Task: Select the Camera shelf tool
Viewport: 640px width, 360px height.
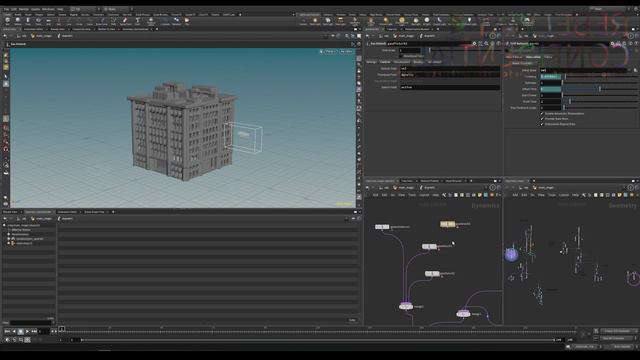Action: pos(303,21)
